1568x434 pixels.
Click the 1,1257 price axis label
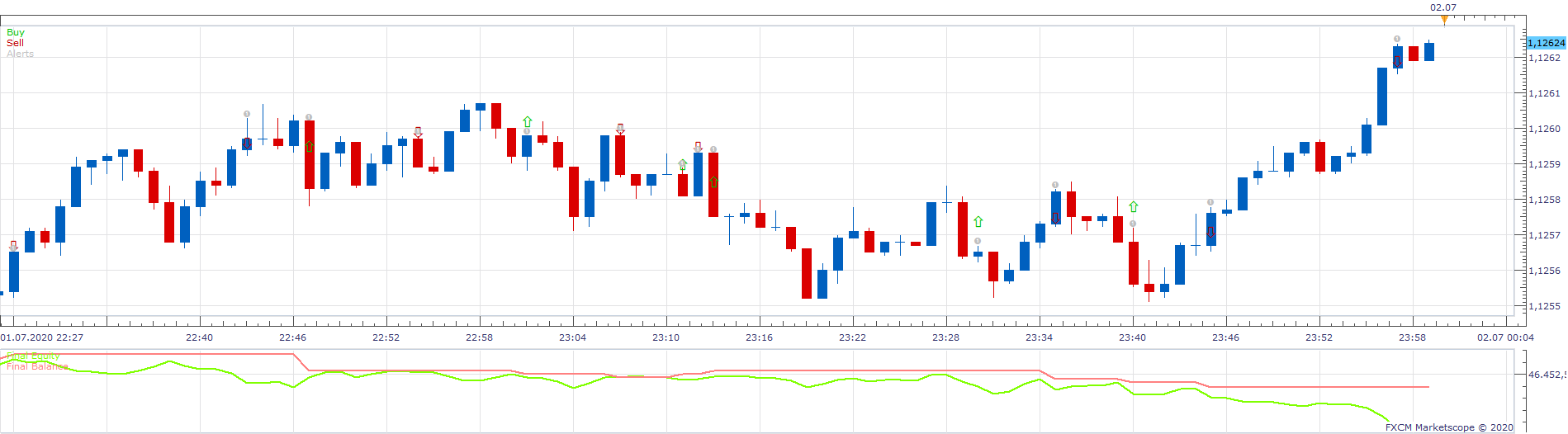1544,235
